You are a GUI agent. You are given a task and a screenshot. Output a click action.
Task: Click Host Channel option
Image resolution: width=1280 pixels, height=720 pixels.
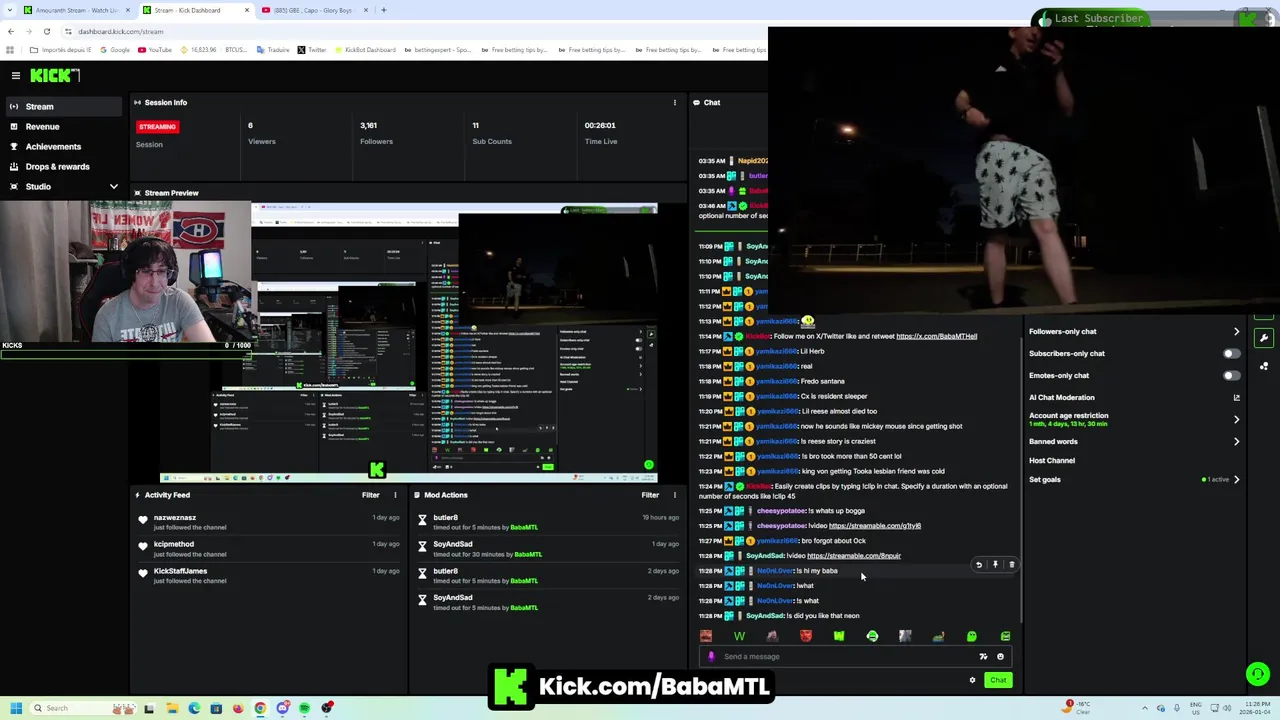coord(1052,460)
